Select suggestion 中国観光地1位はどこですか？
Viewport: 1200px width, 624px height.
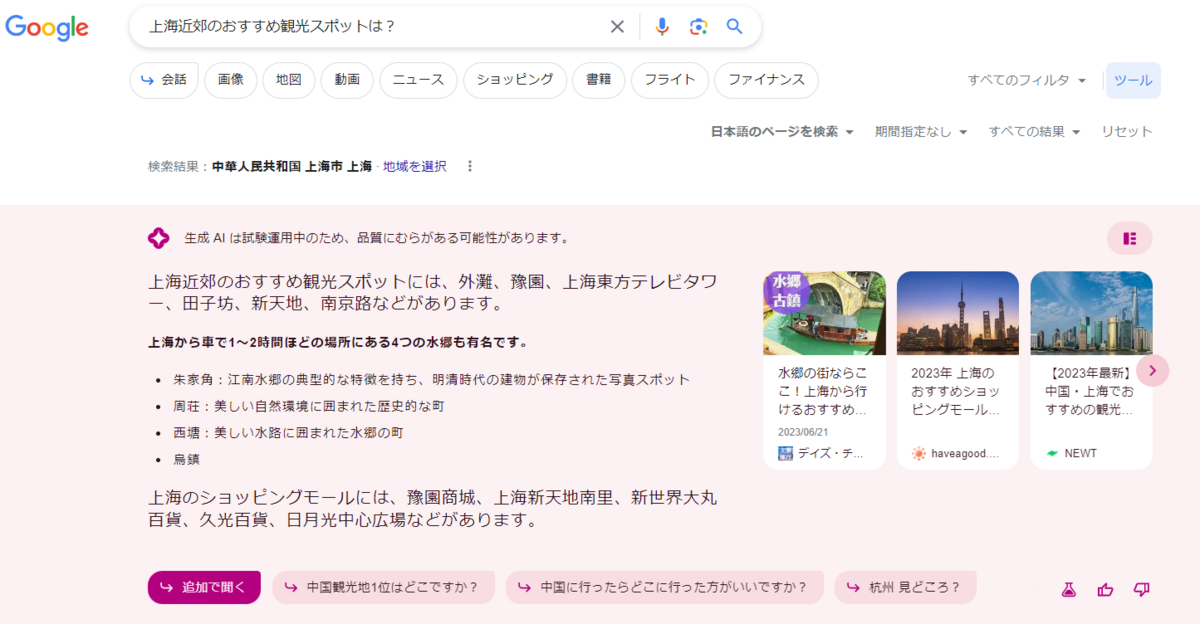(x=385, y=587)
